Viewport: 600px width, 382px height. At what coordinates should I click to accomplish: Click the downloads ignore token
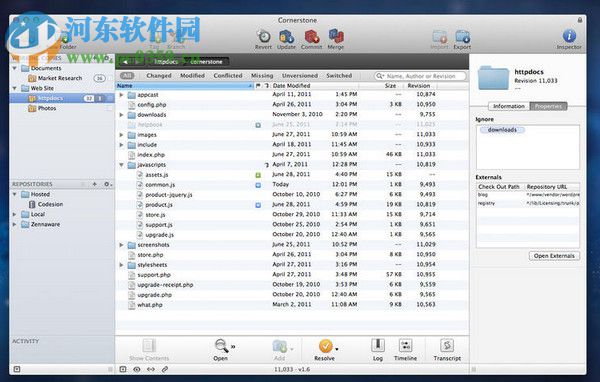502,130
